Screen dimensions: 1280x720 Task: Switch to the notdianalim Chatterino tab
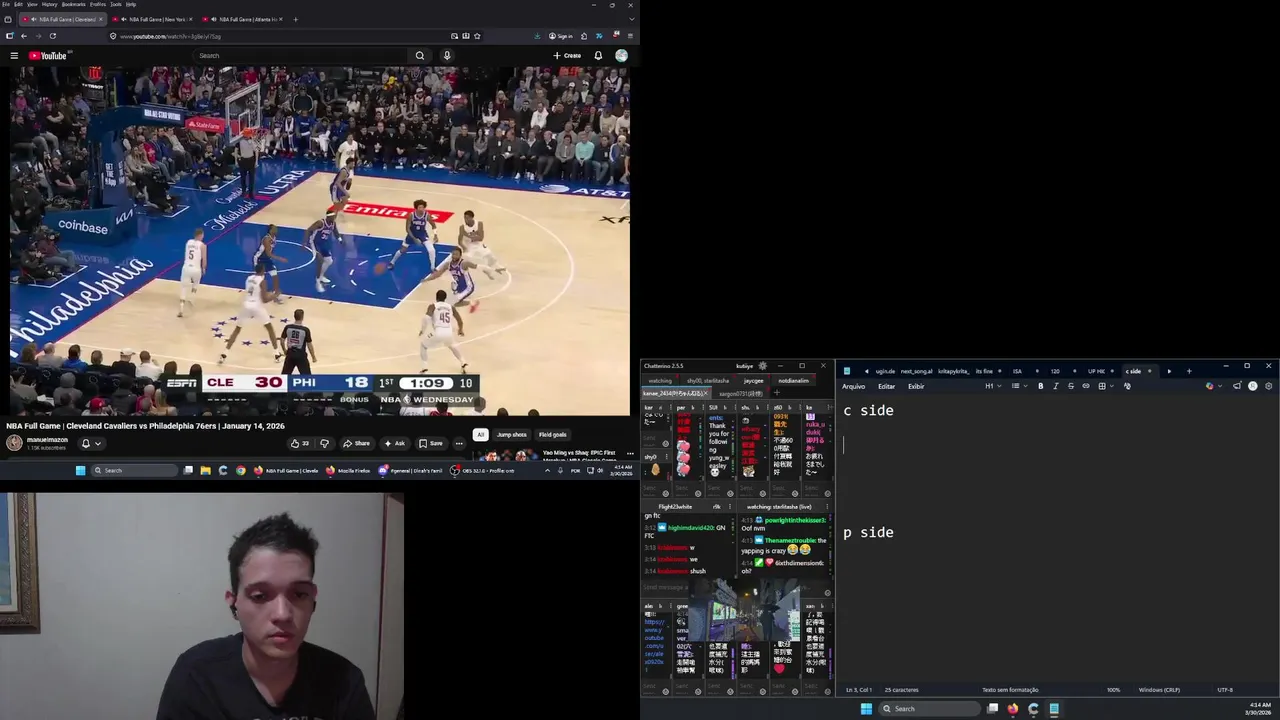(794, 381)
